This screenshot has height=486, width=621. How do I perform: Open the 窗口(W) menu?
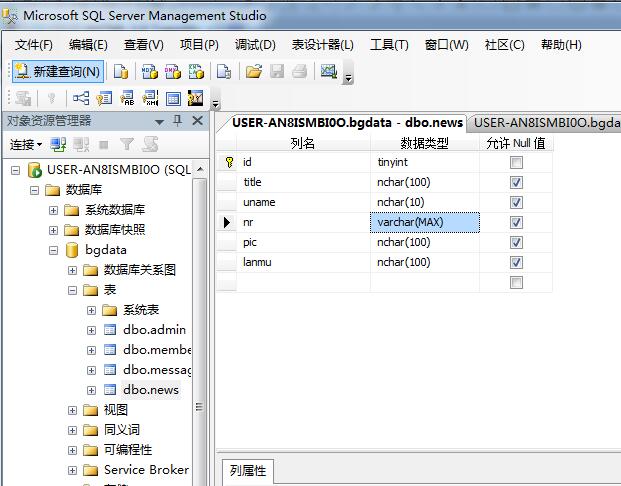pos(446,45)
